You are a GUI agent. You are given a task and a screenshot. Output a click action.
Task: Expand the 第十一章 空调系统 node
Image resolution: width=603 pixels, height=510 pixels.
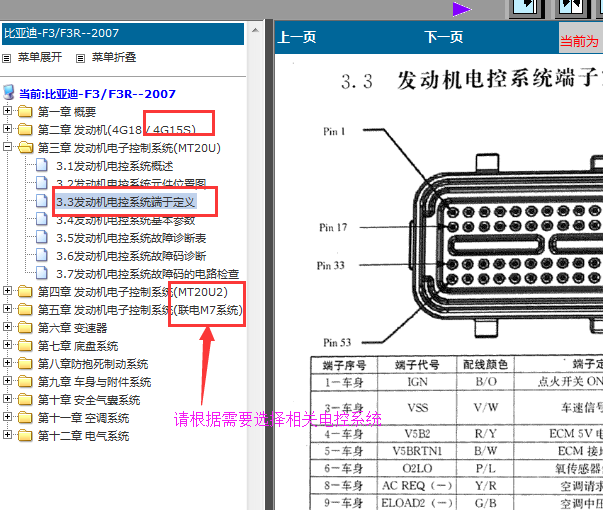[x=7, y=417]
